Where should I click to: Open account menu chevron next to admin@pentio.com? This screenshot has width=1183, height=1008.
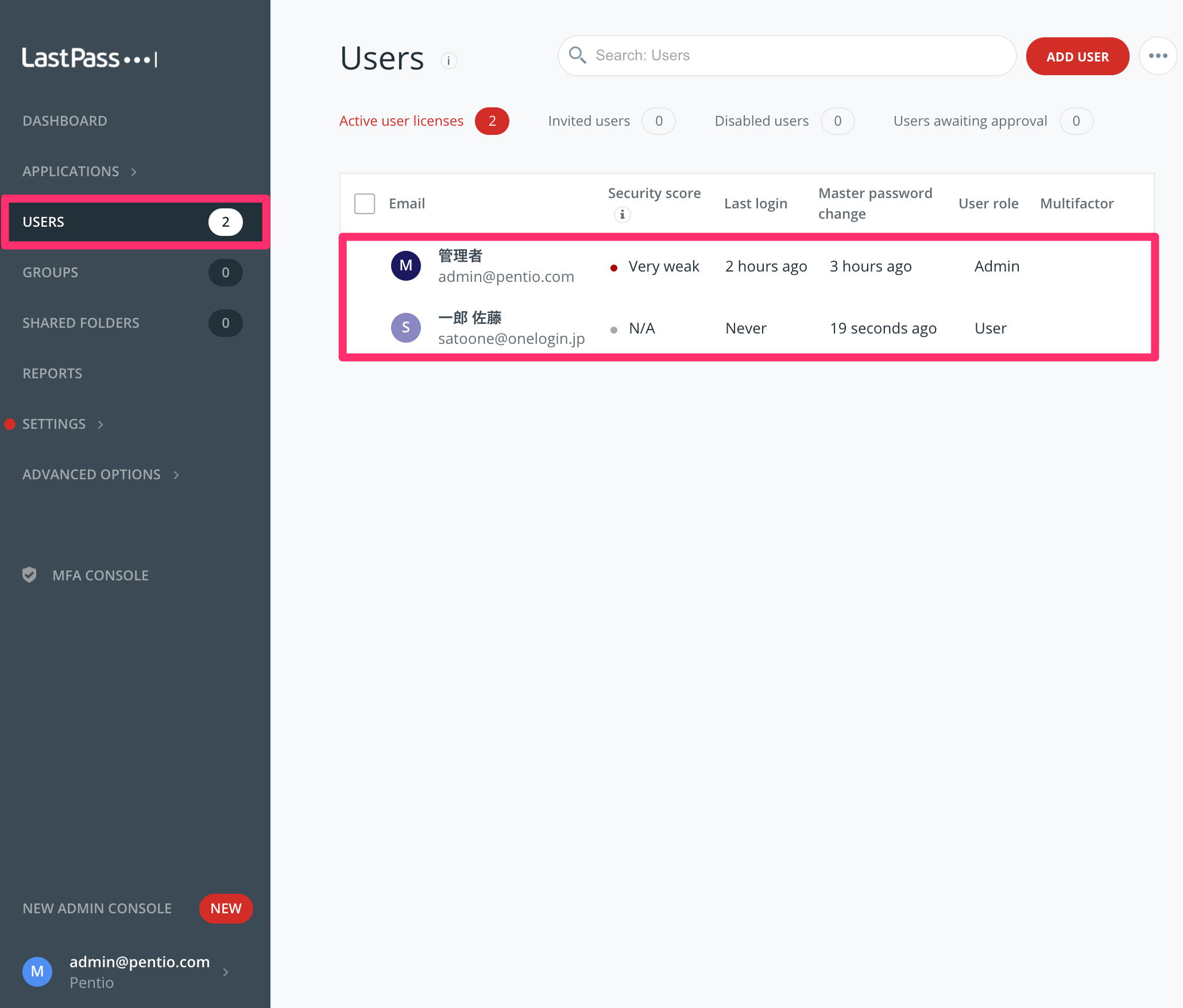point(226,972)
